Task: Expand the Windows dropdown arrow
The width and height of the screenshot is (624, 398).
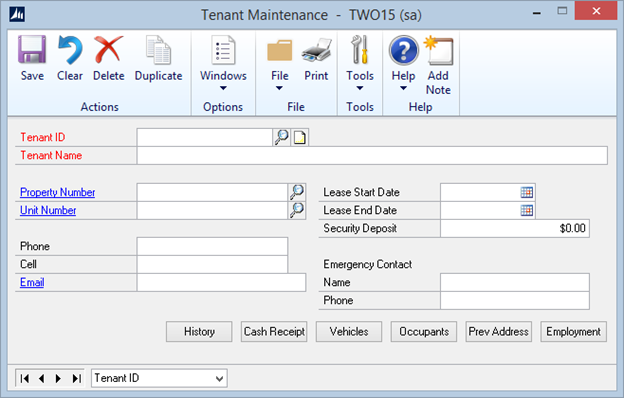Action: click(223, 88)
